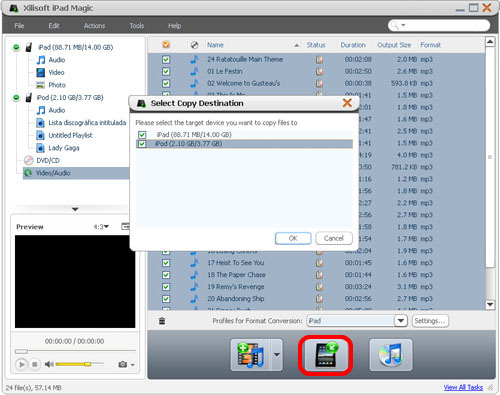The width and height of the screenshot is (500, 395).
Task: Uncheck iPod in copy destination dialog
Action: point(142,144)
